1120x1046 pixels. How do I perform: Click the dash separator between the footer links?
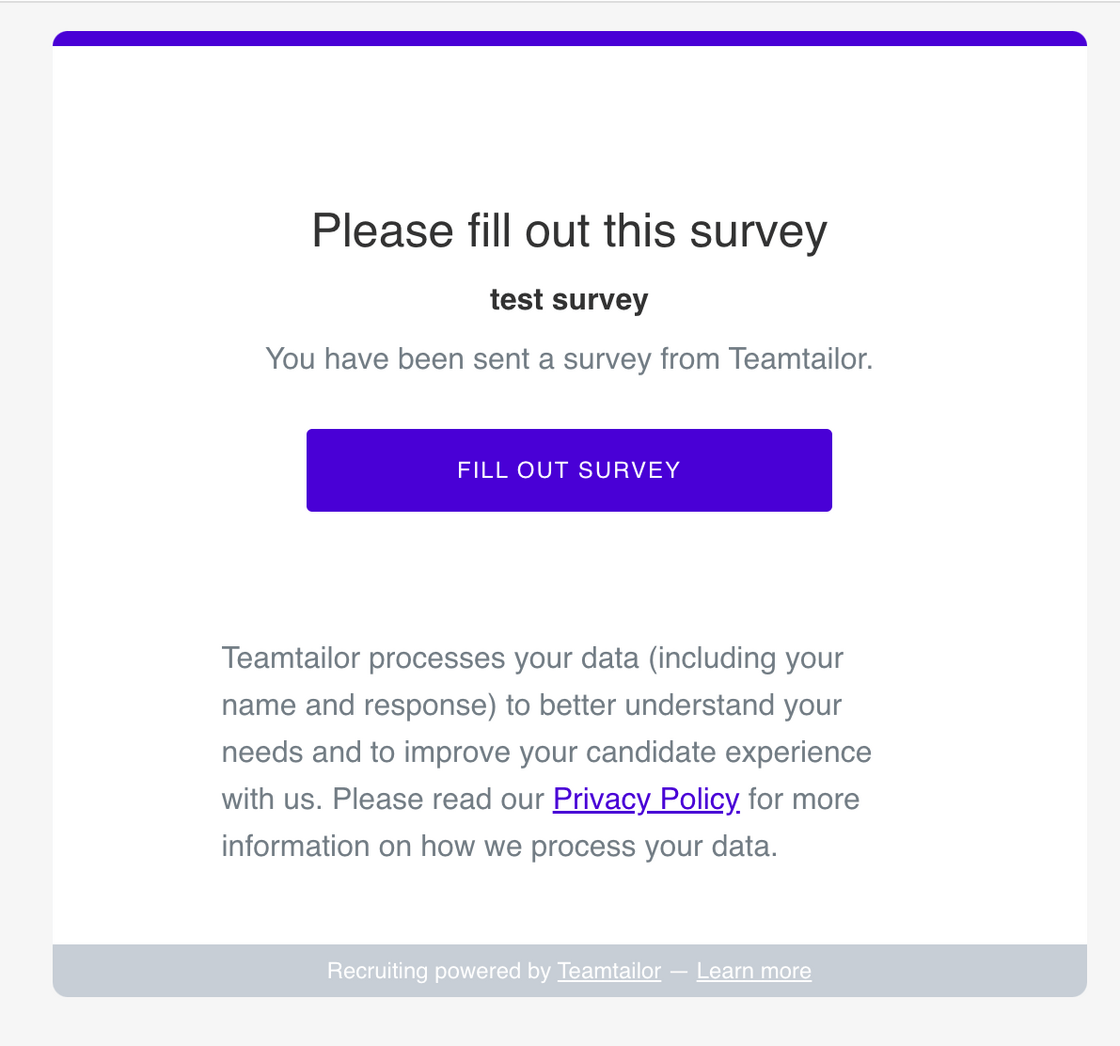point(679,971)
